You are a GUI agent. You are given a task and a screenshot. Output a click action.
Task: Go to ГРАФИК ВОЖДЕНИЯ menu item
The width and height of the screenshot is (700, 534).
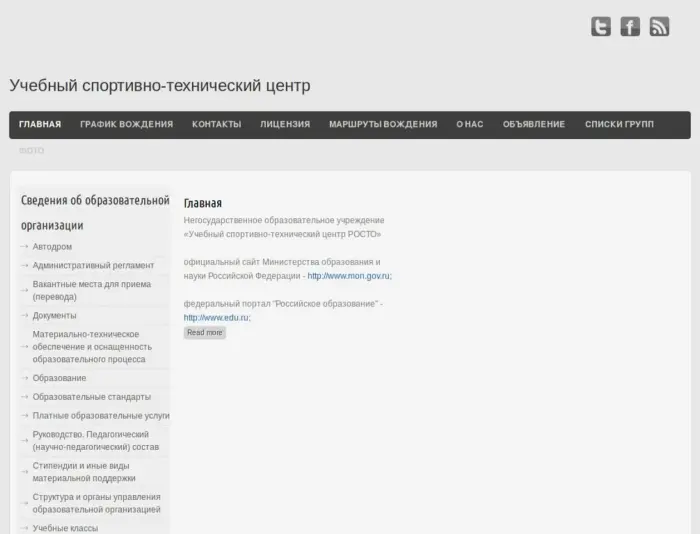[x=126, y=125]
